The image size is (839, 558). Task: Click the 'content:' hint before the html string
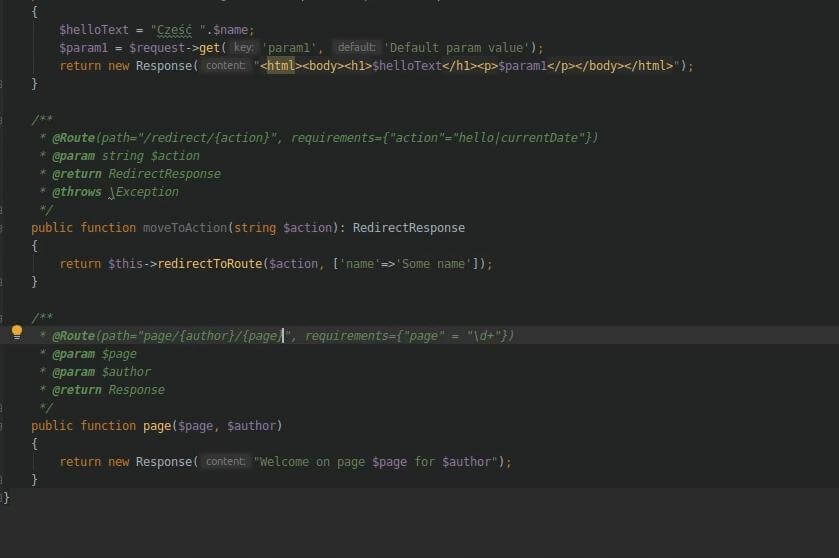click(x=226, y=66)
